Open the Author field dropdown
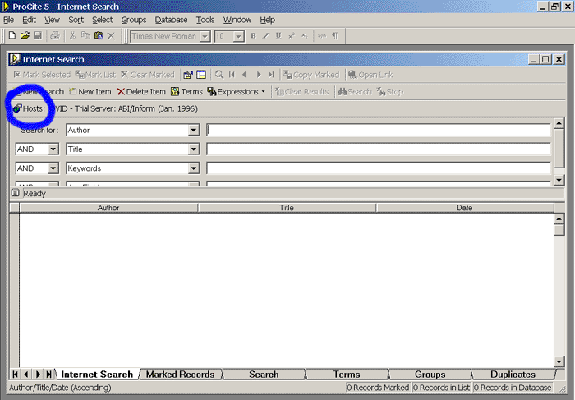Viewport: 575px width, 400px height. [x=194, y=130]
